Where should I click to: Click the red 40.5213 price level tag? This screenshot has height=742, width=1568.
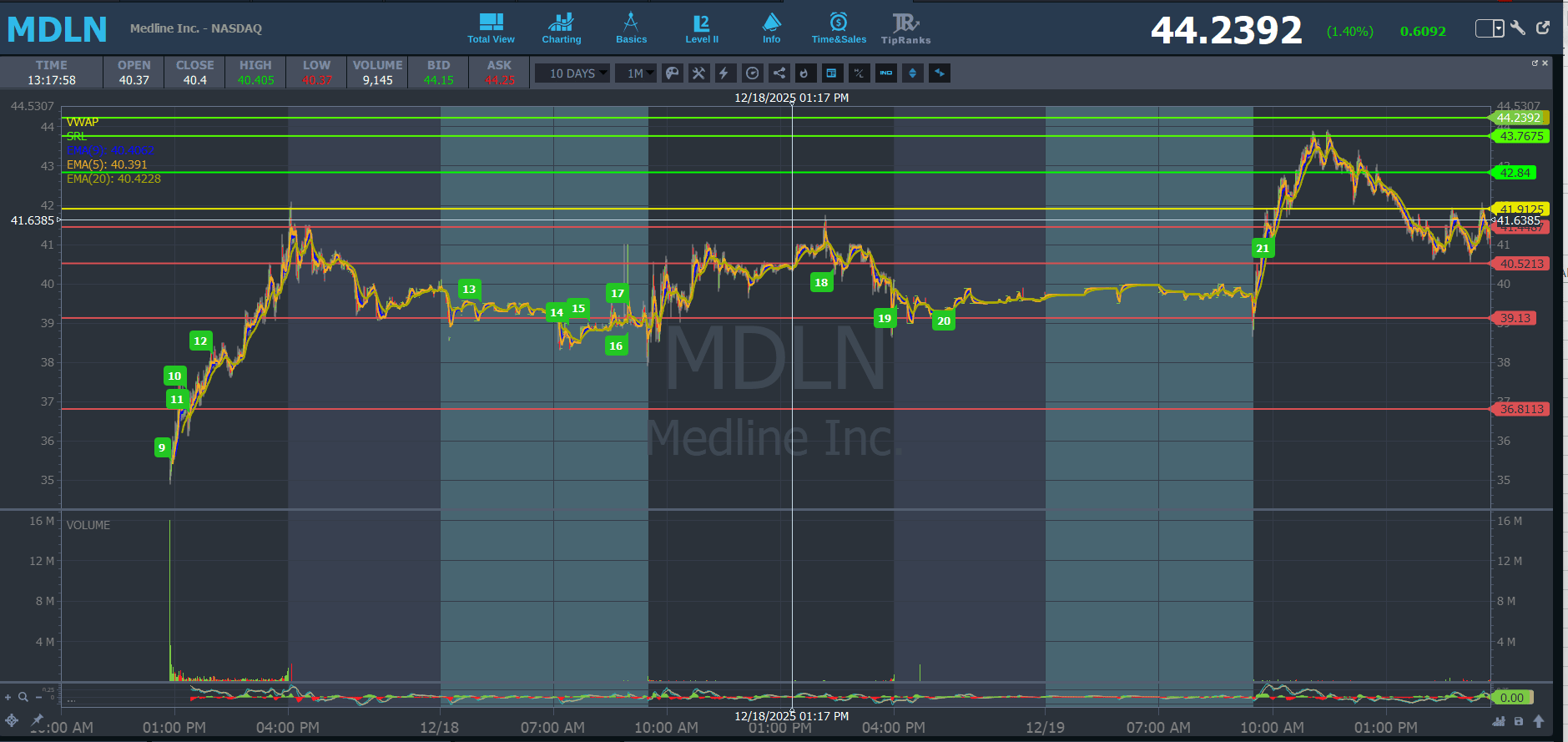[x=1520, y=264]
